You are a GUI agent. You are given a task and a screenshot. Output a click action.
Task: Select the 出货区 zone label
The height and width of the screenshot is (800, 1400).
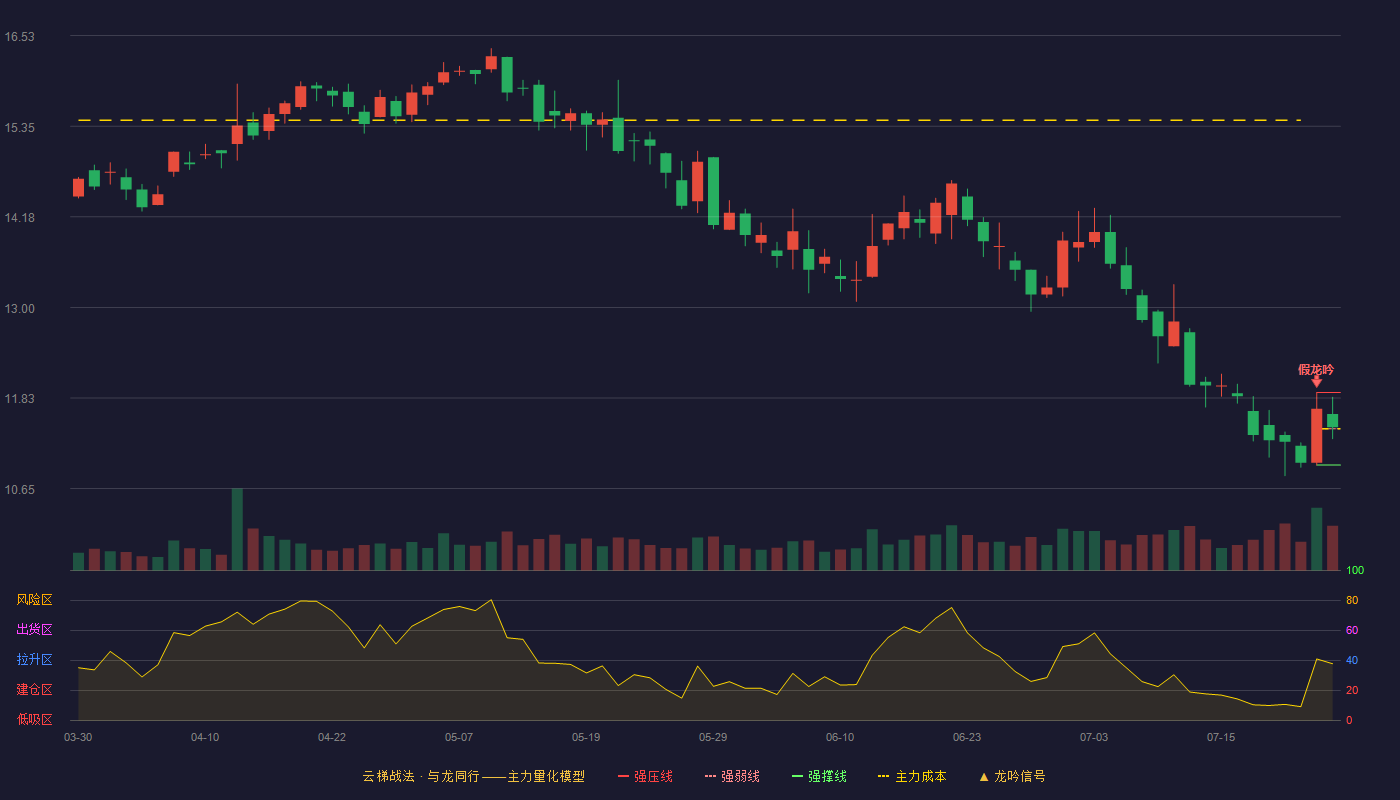coord(34,630)
